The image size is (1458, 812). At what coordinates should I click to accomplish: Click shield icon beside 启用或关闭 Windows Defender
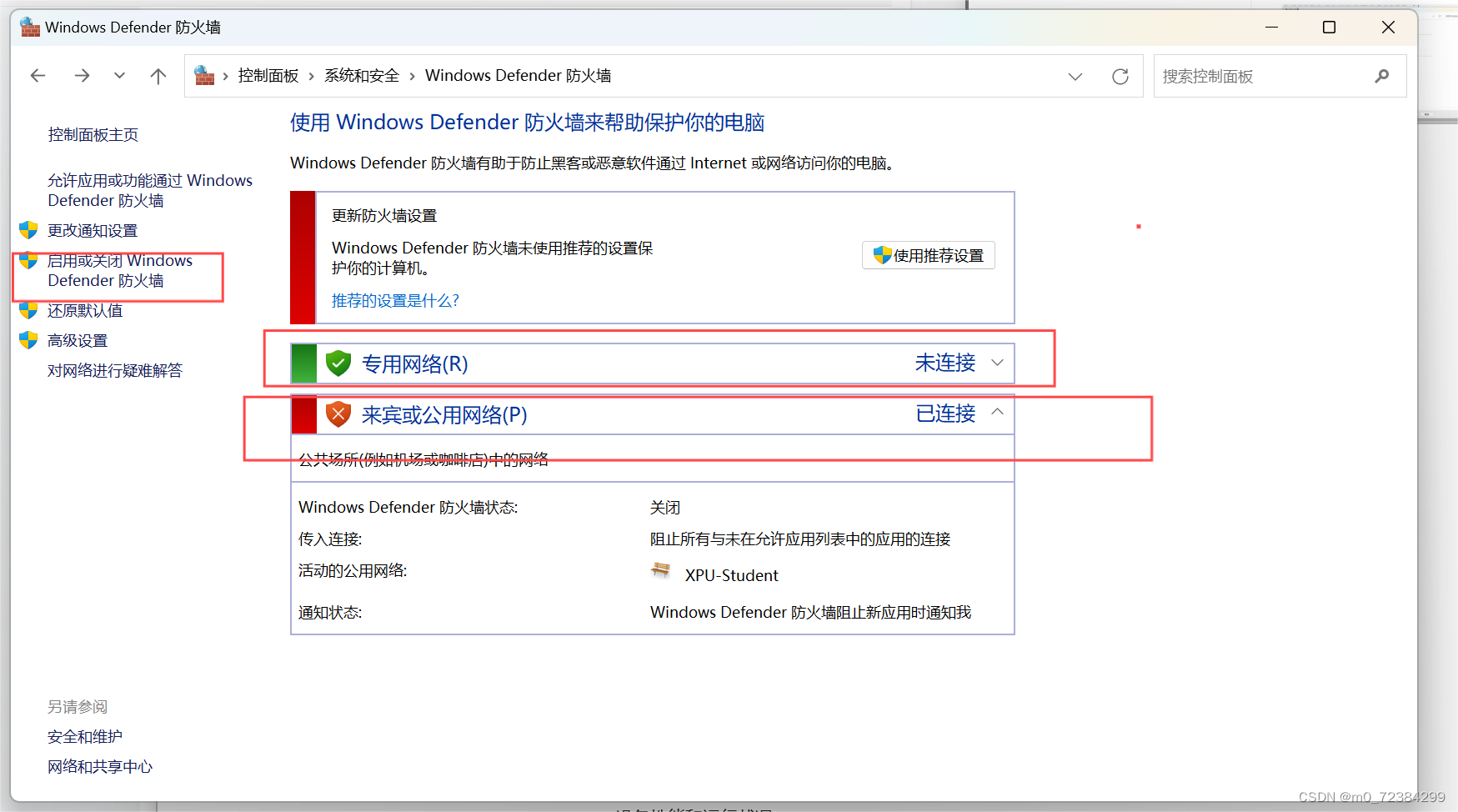[x=29, y=260]
